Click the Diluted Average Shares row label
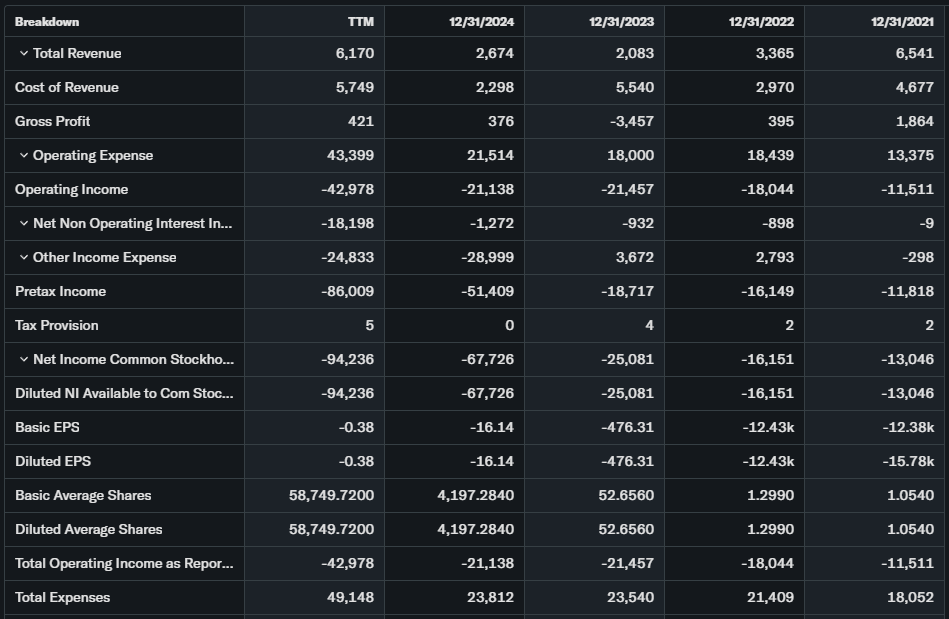949x619 pixels. point(89,529)
